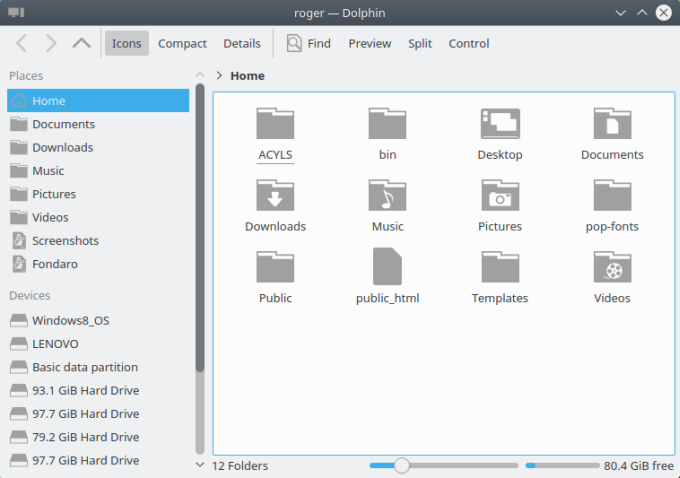This screenshot has height=478, width=680.
Task: Expand the breadcrumb arrow before Home
Action: 219,76
